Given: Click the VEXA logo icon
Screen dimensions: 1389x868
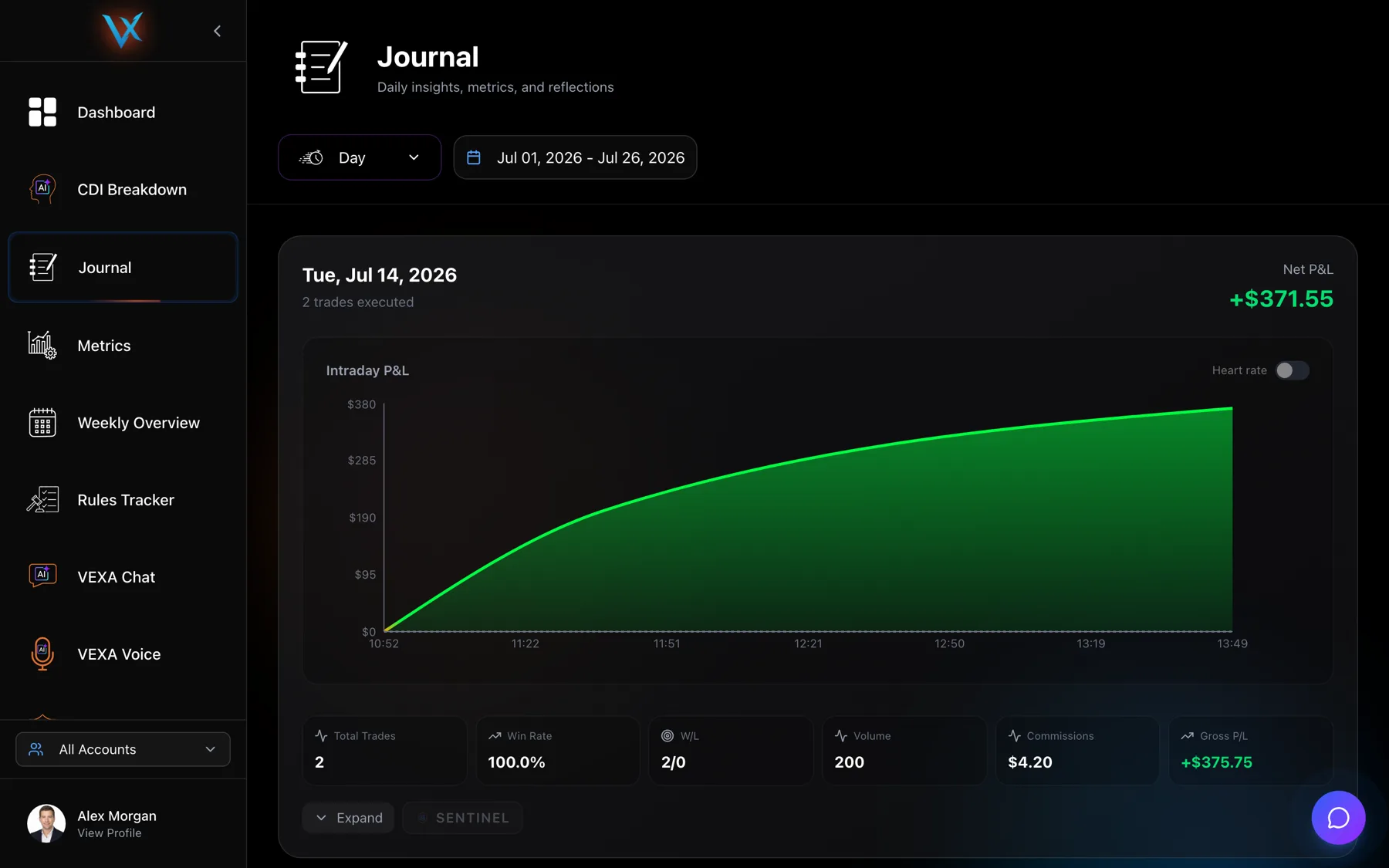Looking at the screenshot, I should tap(123, 30).
